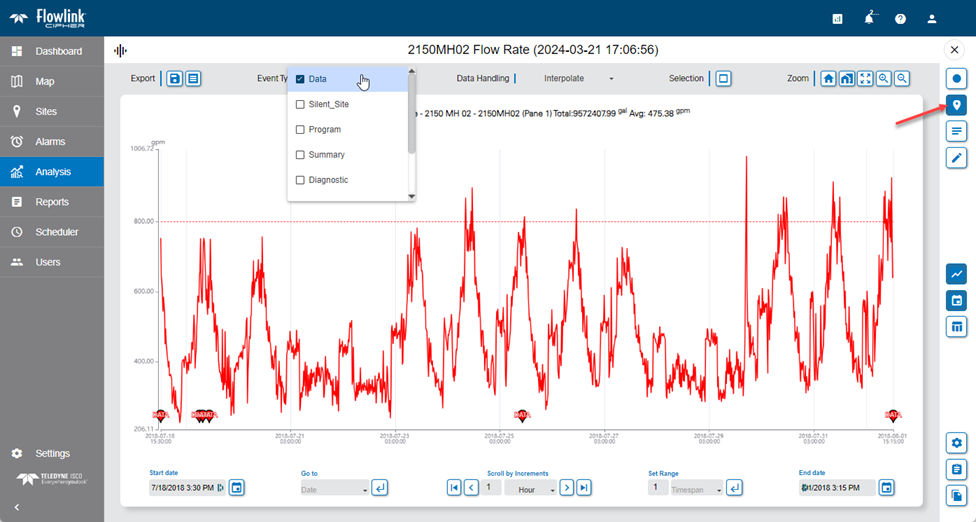Click the End date input field
This screenshot has height=522, width=976.
(x=836, y=488)
